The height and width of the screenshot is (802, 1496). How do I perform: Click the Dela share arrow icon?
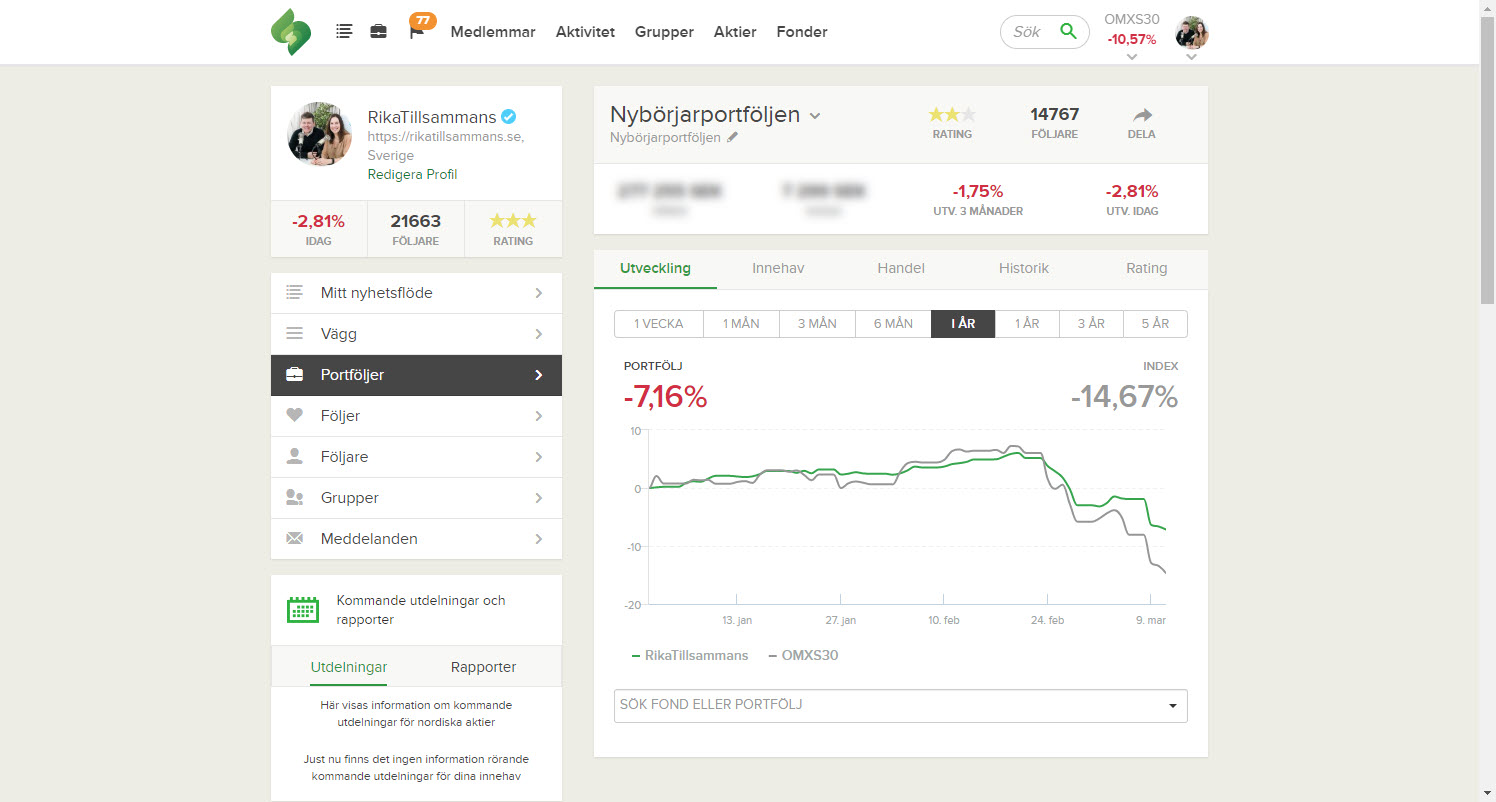(1142, 115)
